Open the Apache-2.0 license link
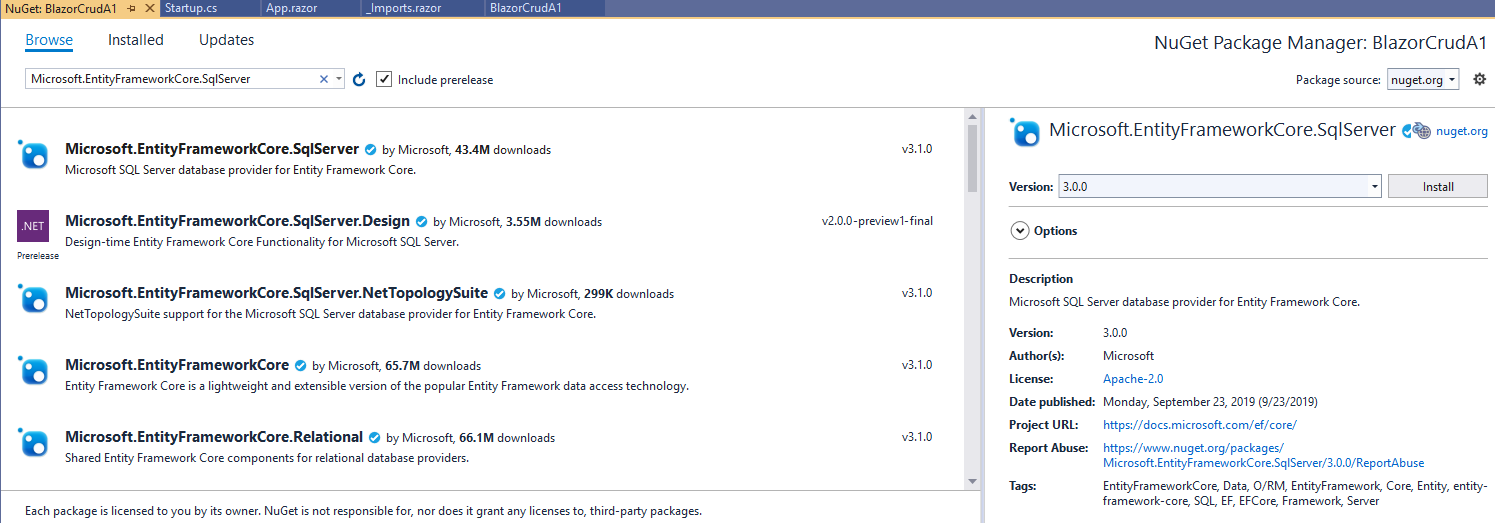Viewport: 1495px width, 523px height. 1133,379
